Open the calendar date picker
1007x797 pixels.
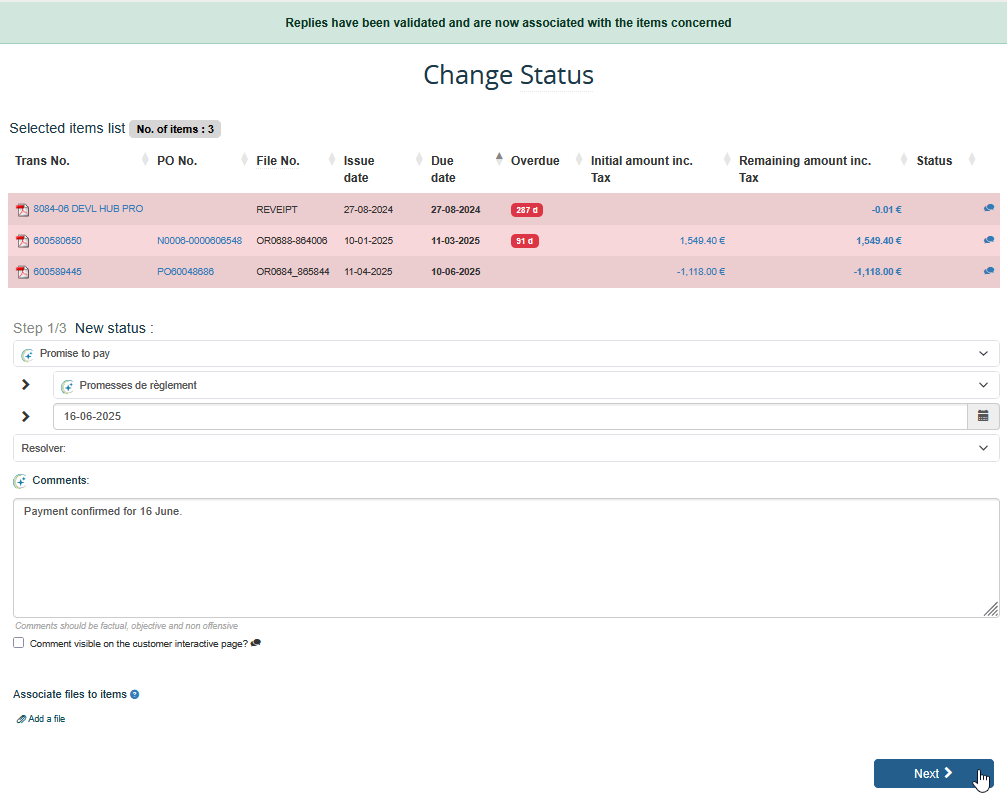tap(983, 416)
